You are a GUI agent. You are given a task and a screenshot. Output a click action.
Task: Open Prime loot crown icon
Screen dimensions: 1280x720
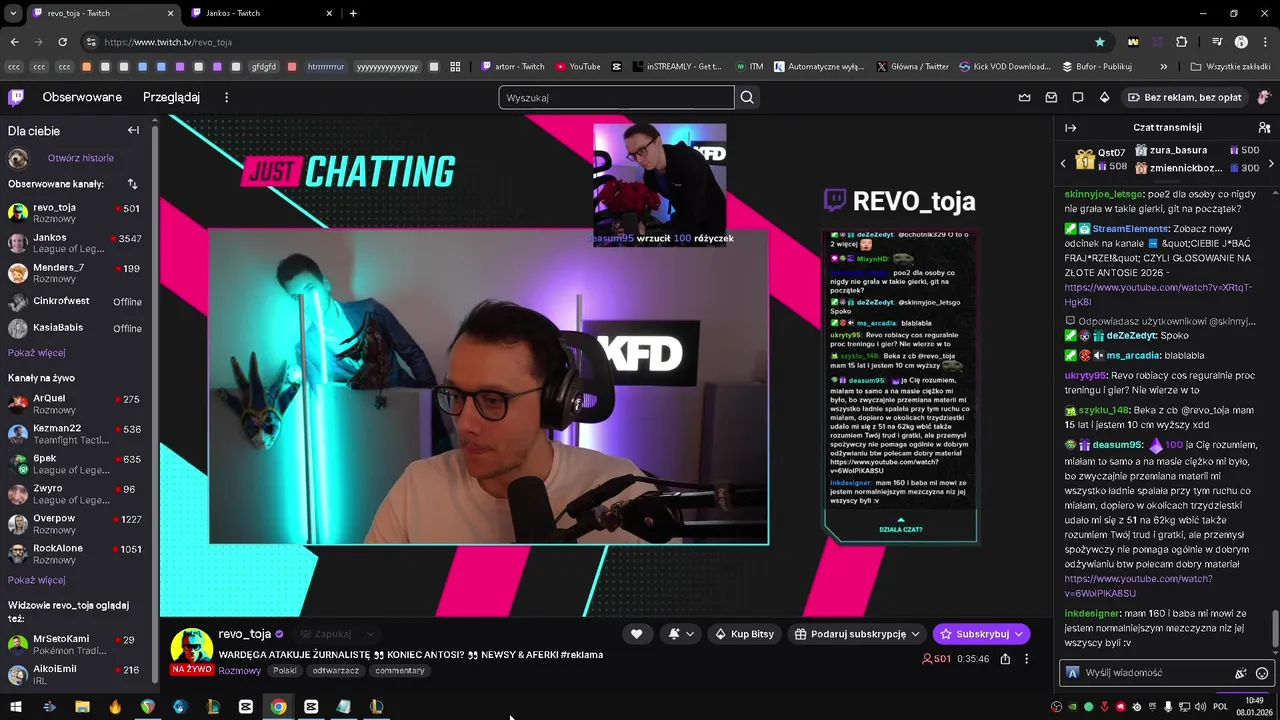(1025, 97)
